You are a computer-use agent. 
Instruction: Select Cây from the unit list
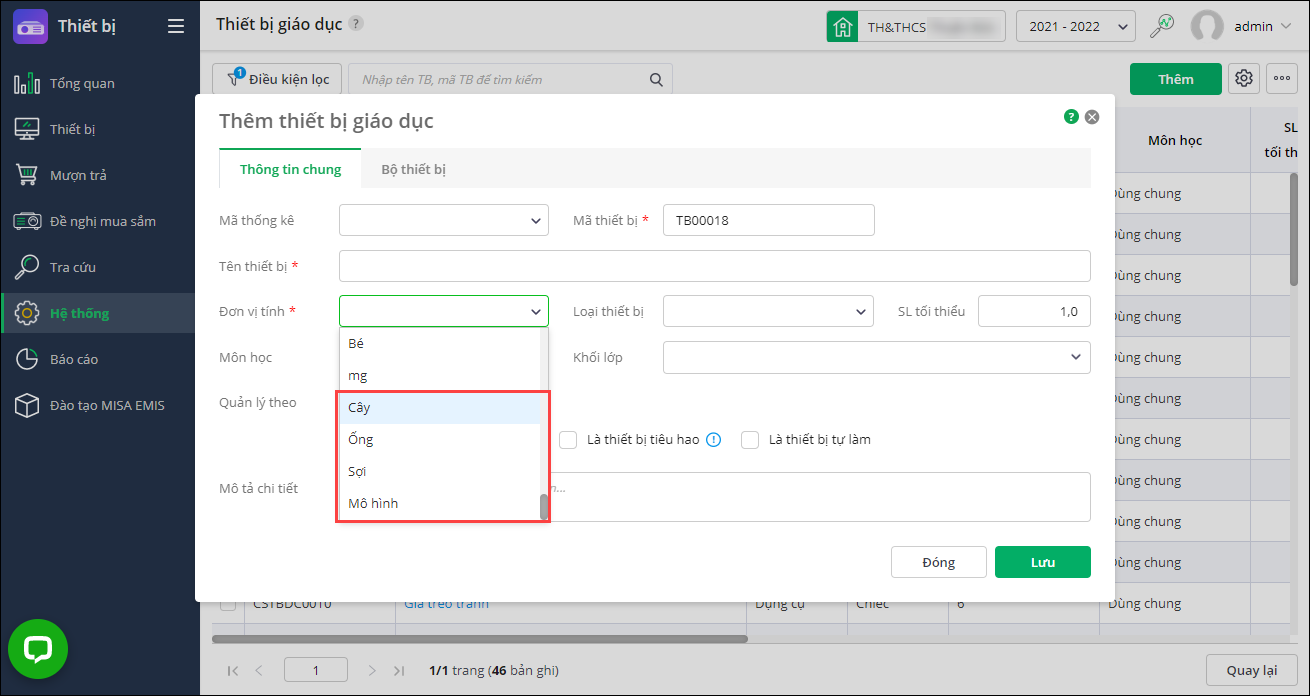(x=440, y=407)
